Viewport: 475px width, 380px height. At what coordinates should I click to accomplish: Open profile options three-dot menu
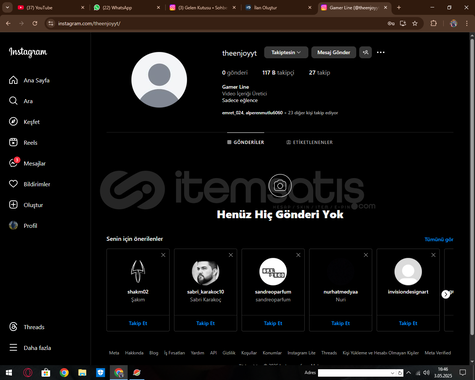(x=381, y=52)
